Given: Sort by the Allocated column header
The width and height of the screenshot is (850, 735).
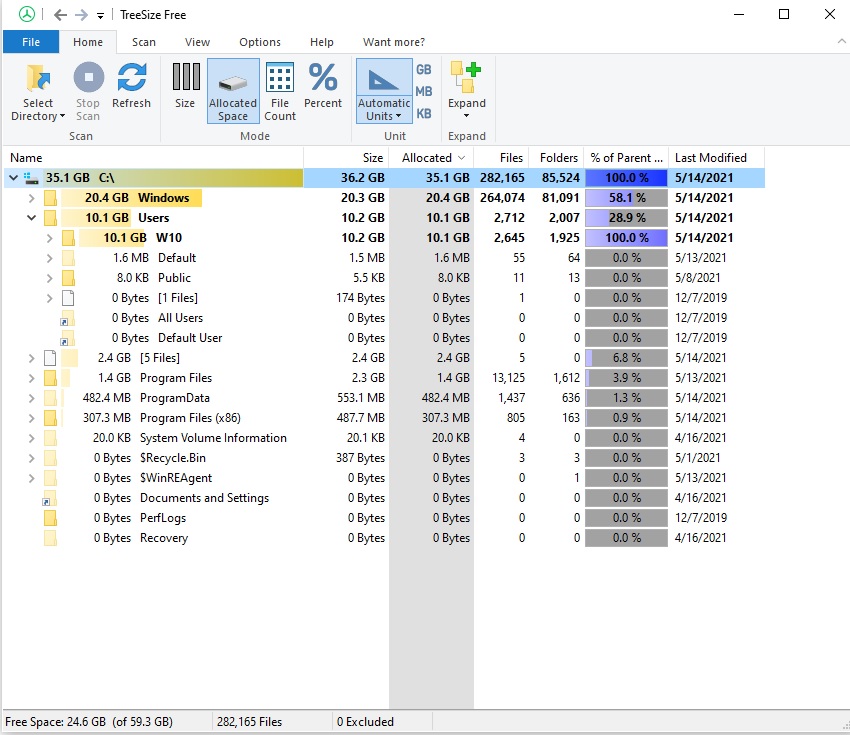Looking at the screenshot, I should [x=432, y=158].
